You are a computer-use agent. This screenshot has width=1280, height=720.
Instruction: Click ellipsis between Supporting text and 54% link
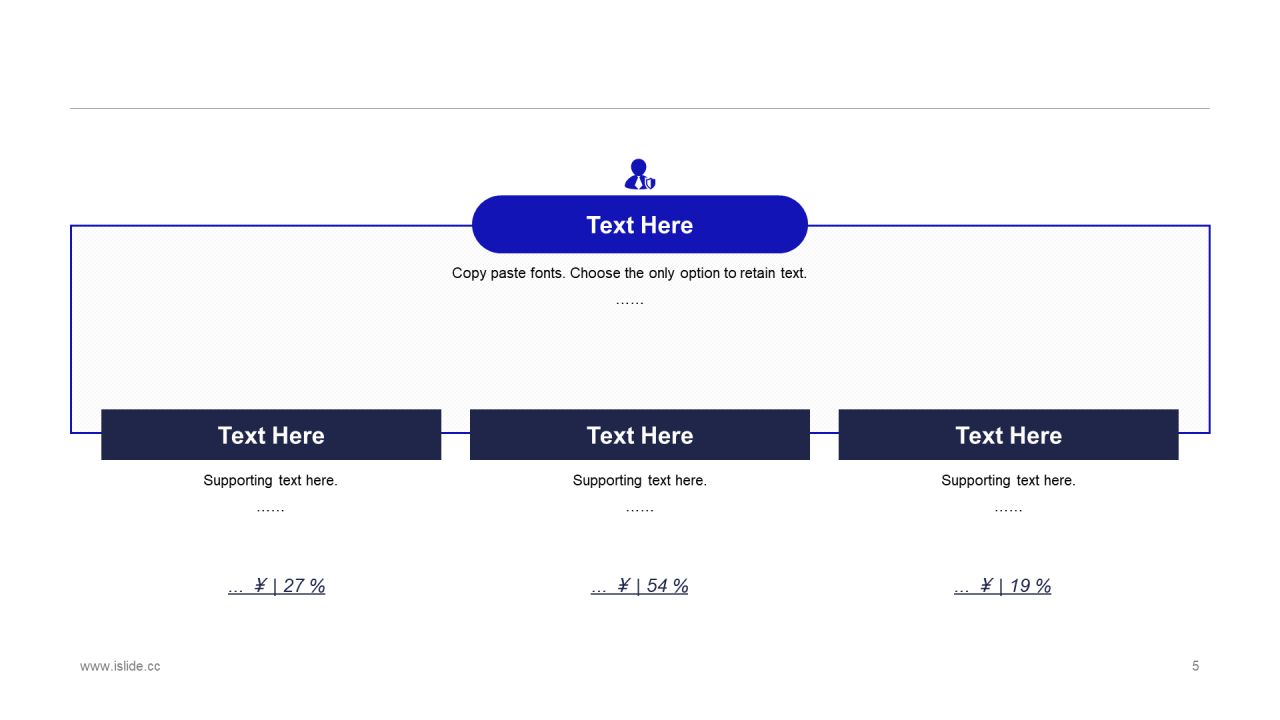click(640, 509)
